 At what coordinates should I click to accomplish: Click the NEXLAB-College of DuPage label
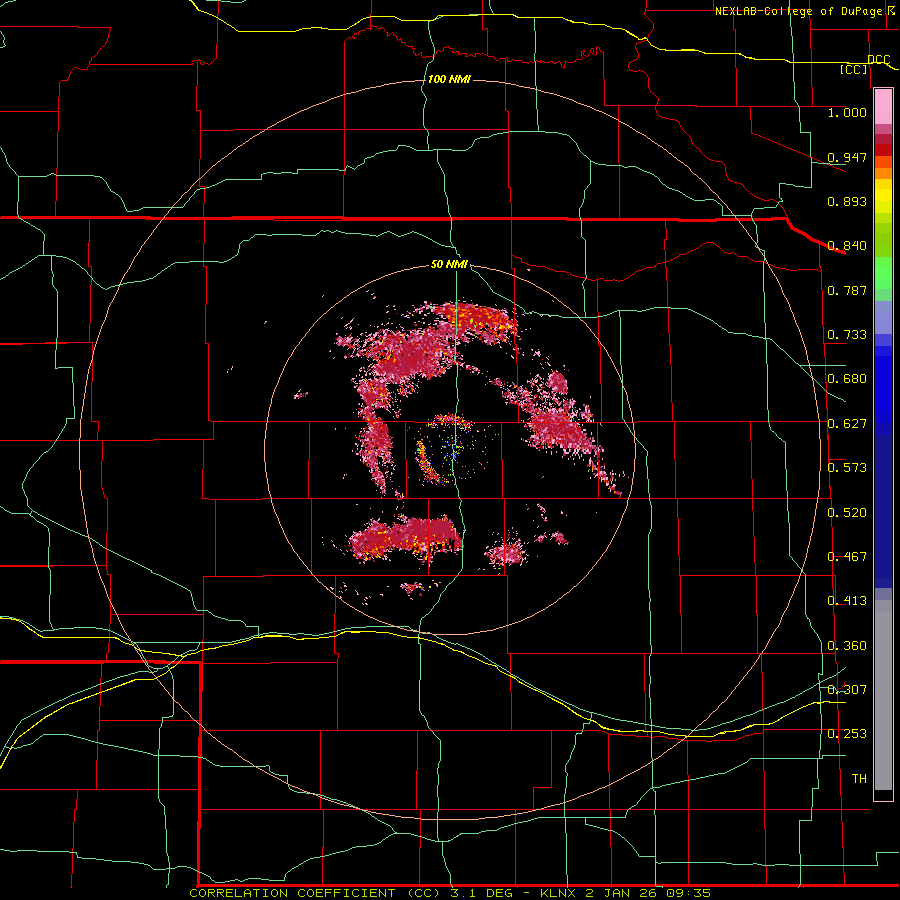pos(798,11)
